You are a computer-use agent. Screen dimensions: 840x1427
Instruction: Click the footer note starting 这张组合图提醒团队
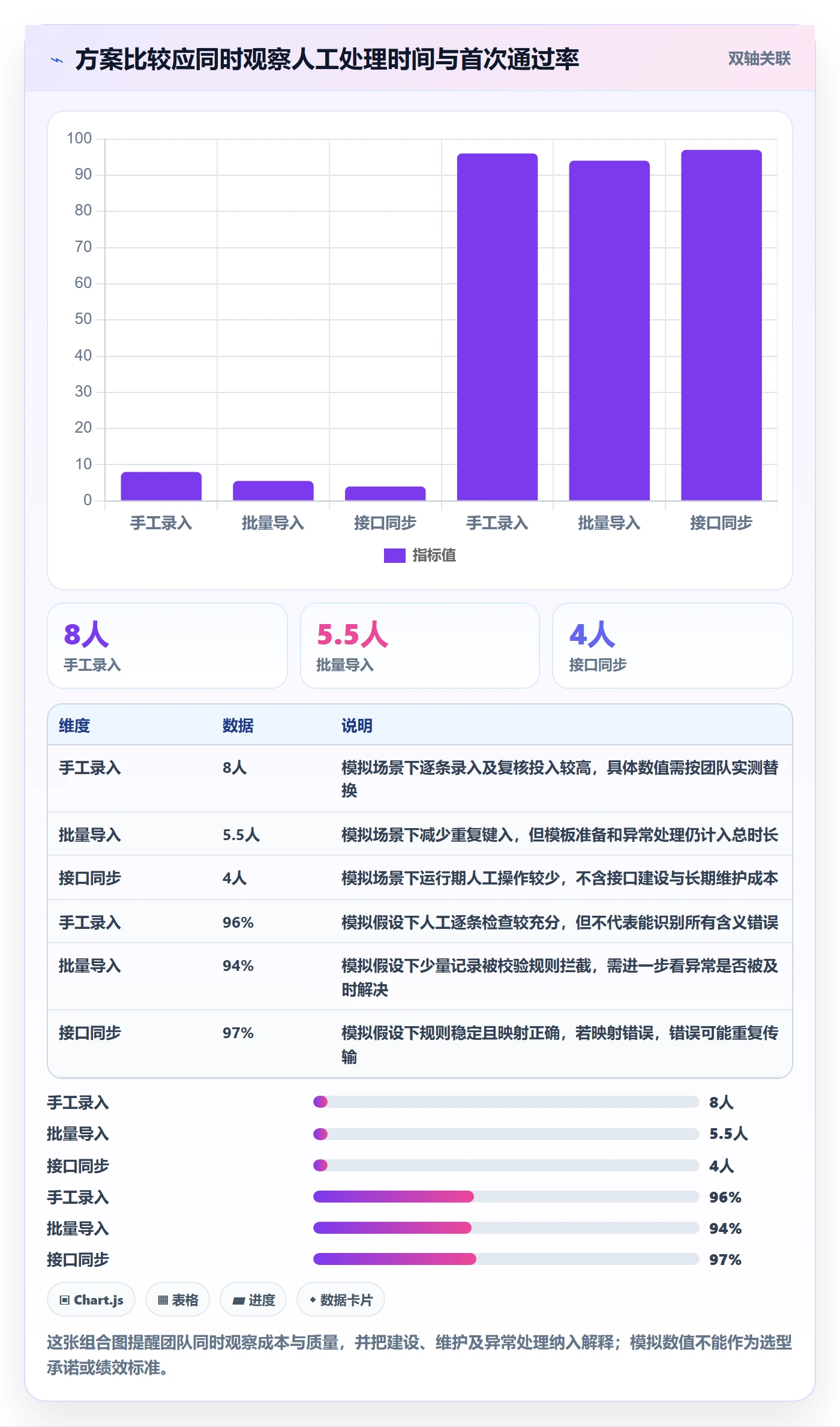coord(419,1355)
